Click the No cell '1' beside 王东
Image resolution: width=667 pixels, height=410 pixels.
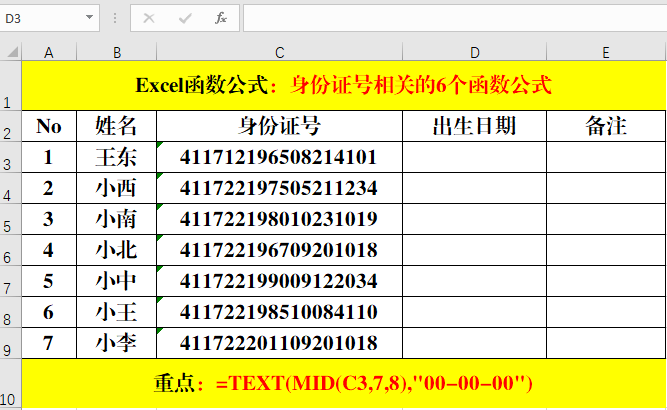(49, 157)
